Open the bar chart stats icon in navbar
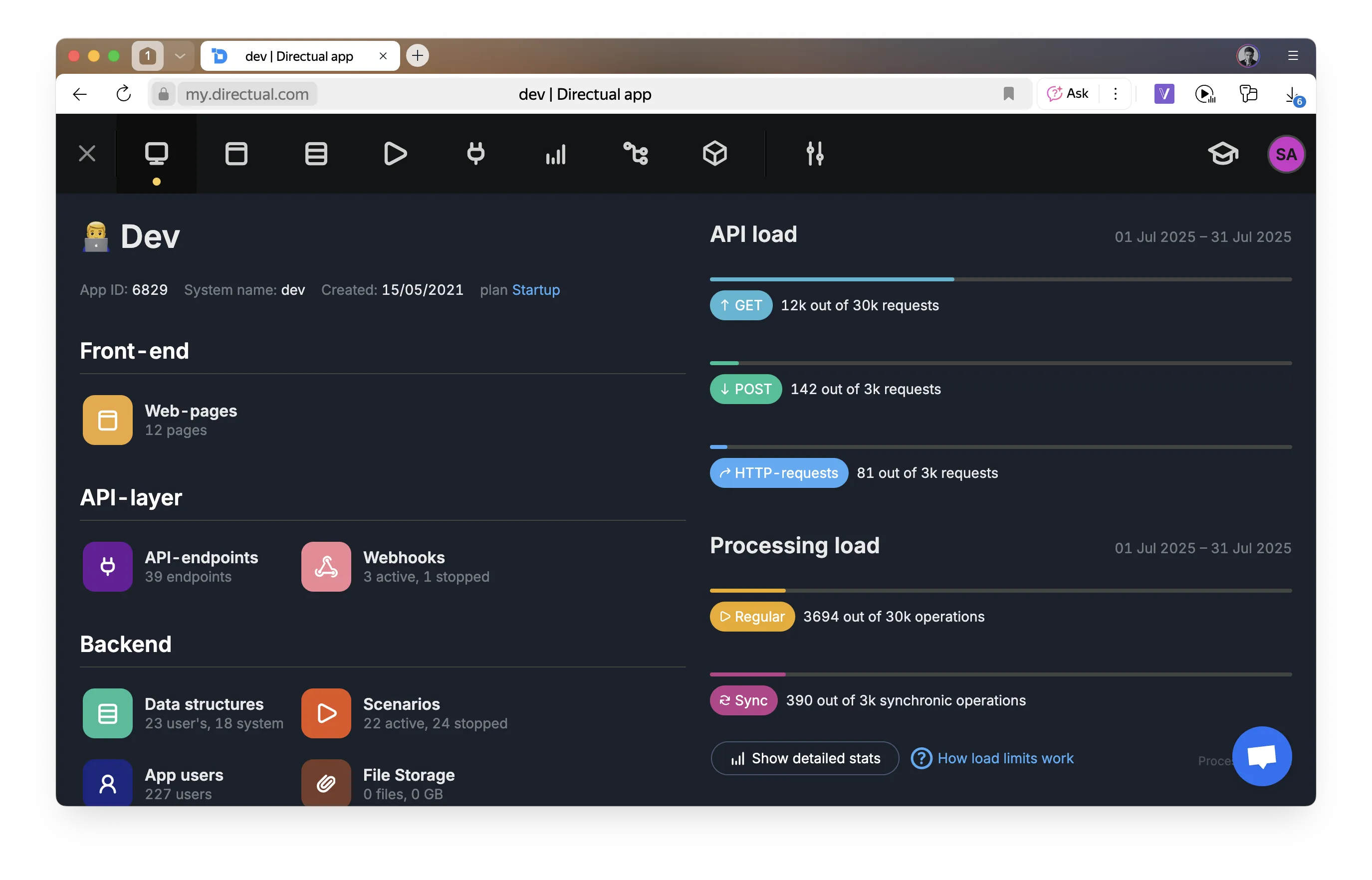This screenshot has height=880, width=1372. [x=555, y=153]
